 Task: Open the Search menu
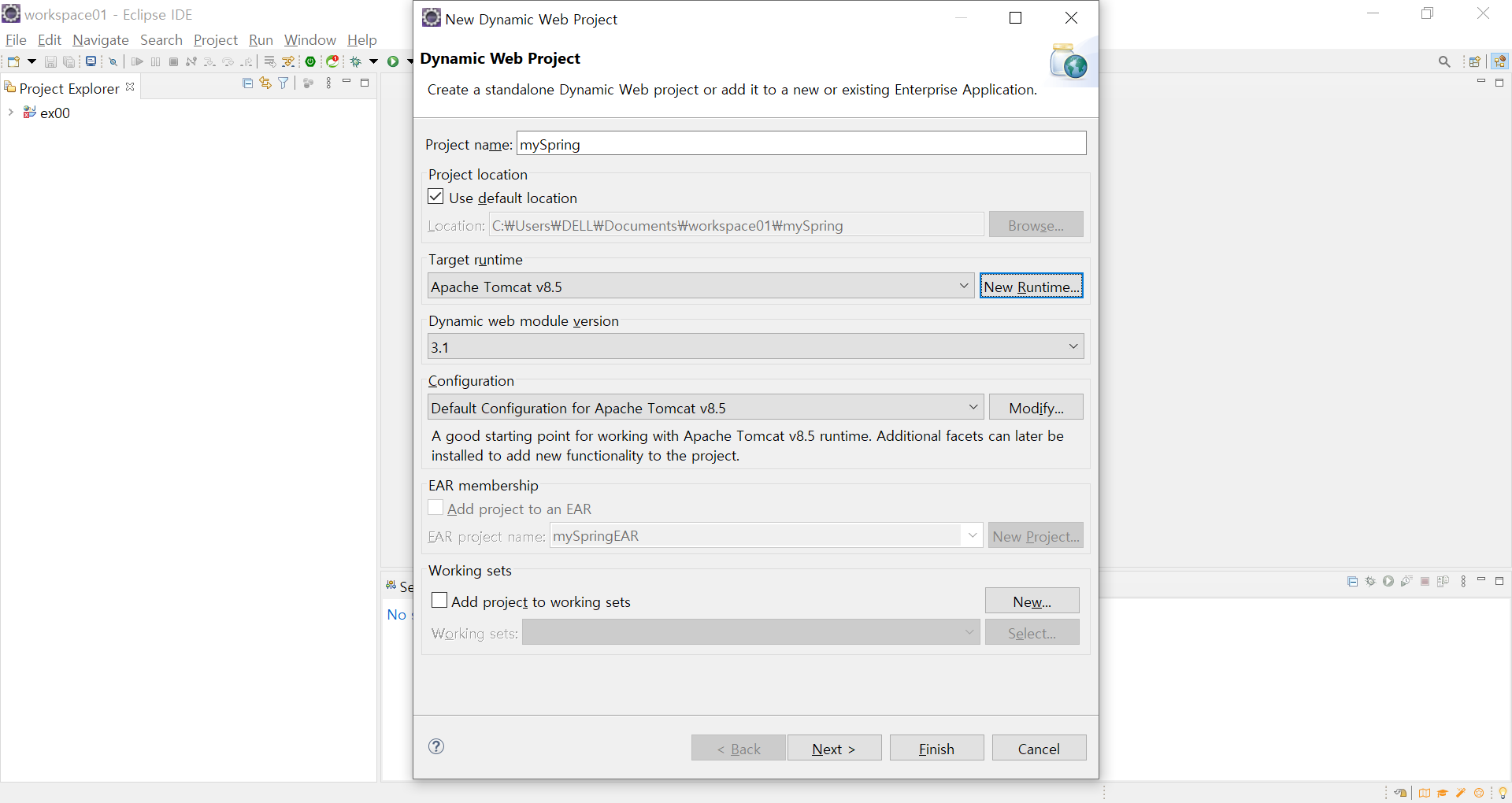(x=161, y=39)
